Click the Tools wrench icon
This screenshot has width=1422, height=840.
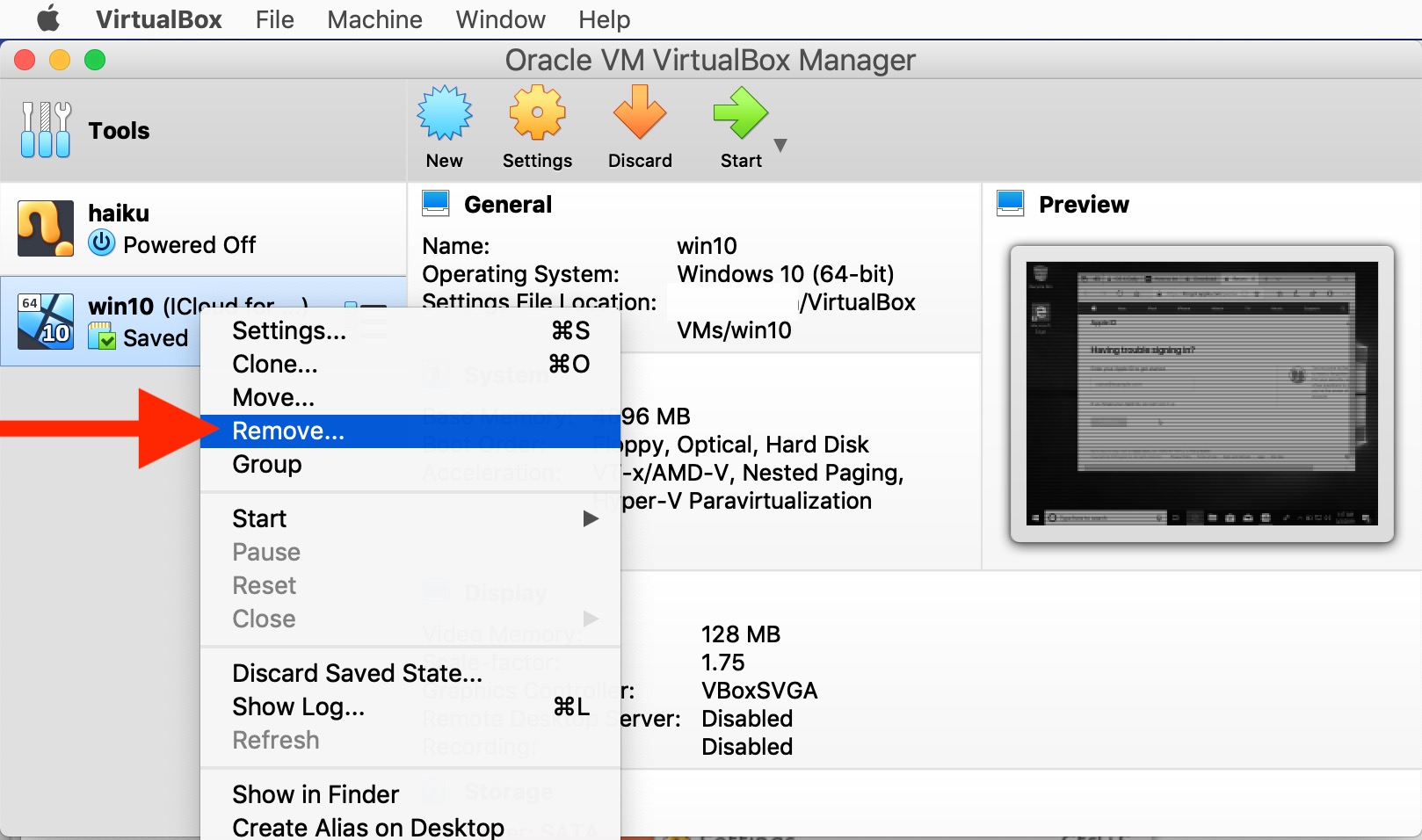point(46,130)
